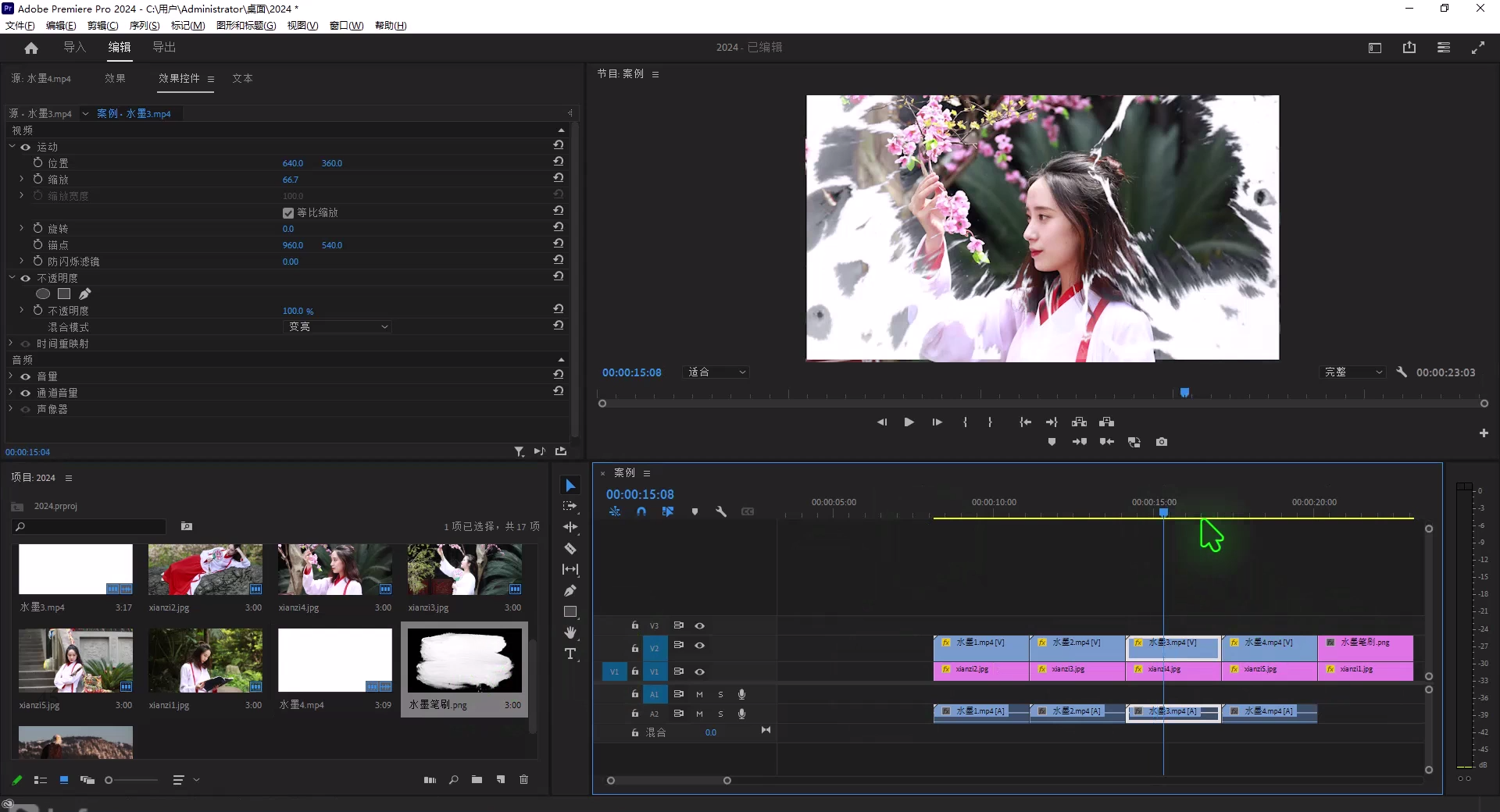Open the Sequence menu
This screenshot has width=1500, height=812.
[x=145, y=25]
